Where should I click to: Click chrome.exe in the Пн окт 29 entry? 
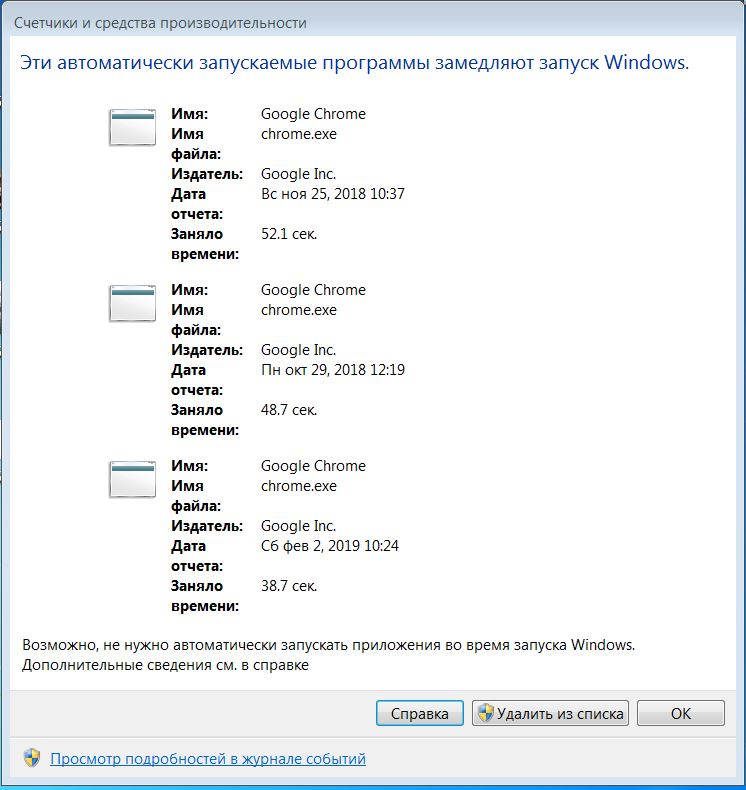coord(299,310)
